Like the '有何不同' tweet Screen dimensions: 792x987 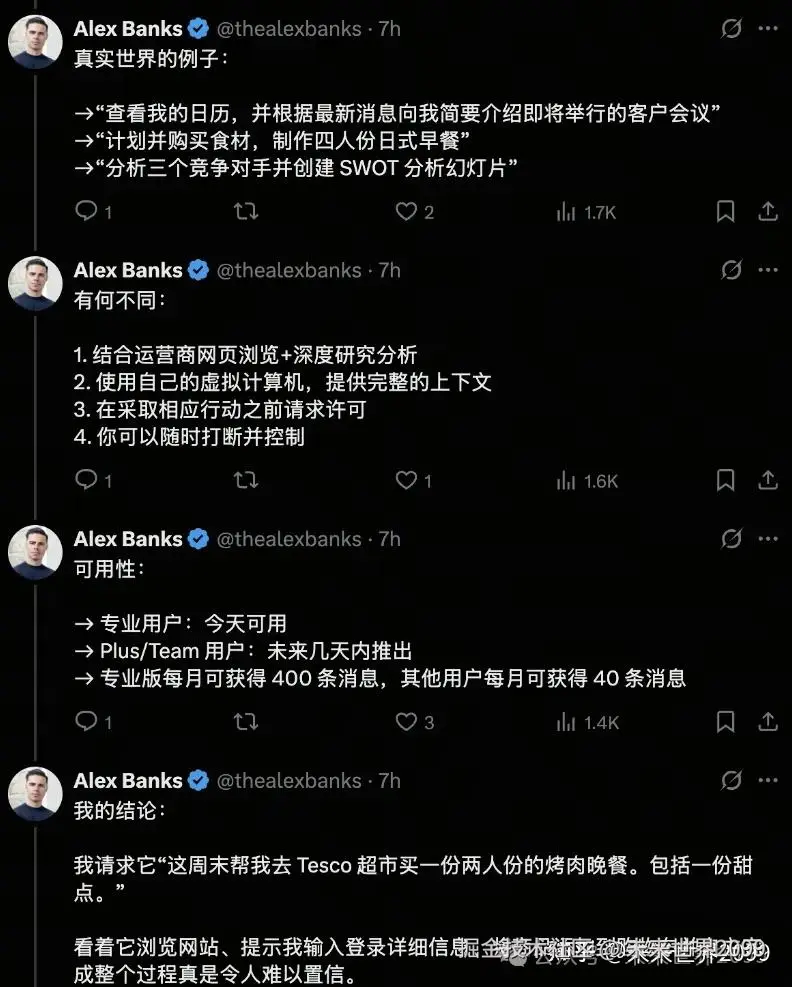coord(406,481)
